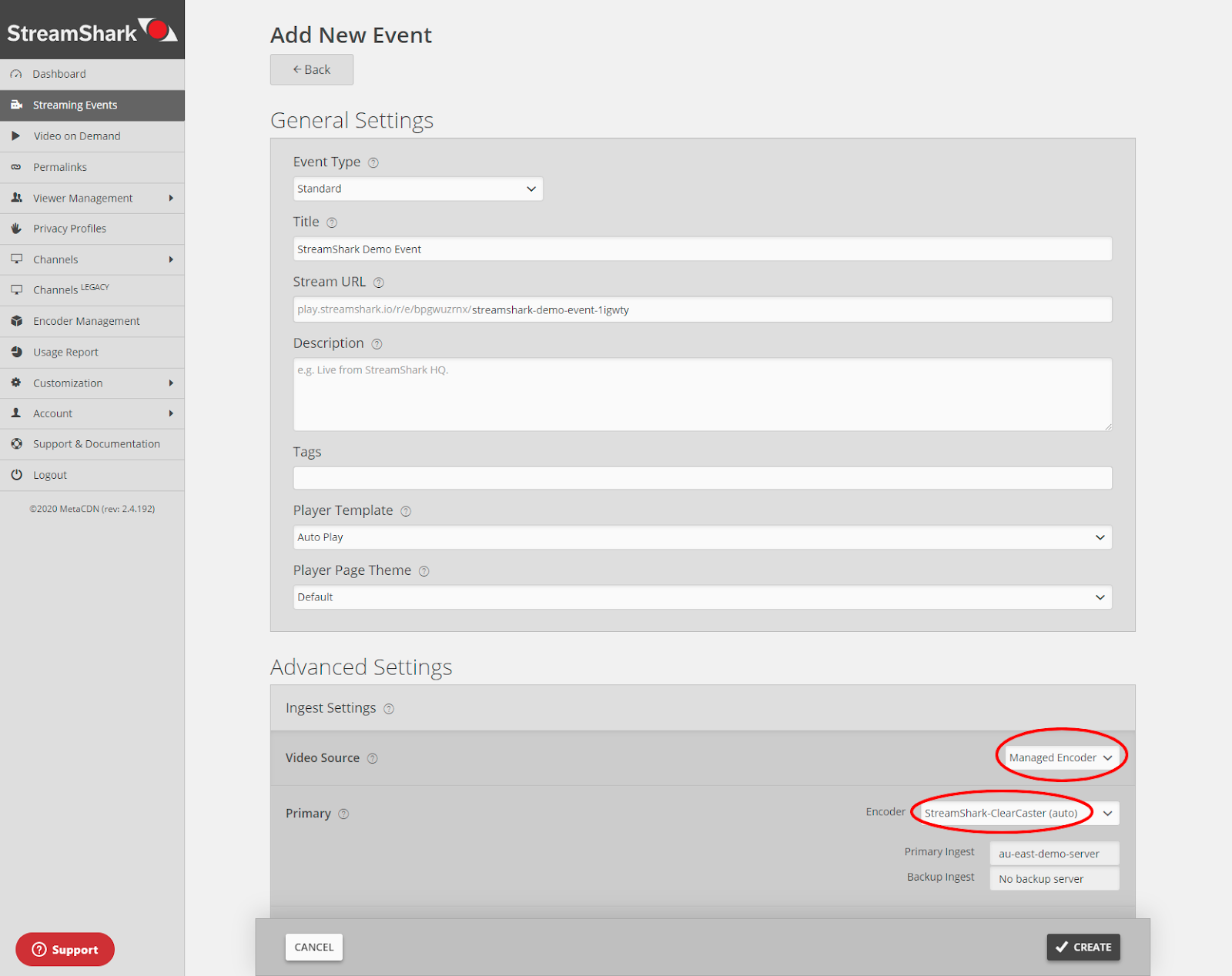The image size is (1232, 976).
Task: Click the Description text area
Action: coord(702,394)
